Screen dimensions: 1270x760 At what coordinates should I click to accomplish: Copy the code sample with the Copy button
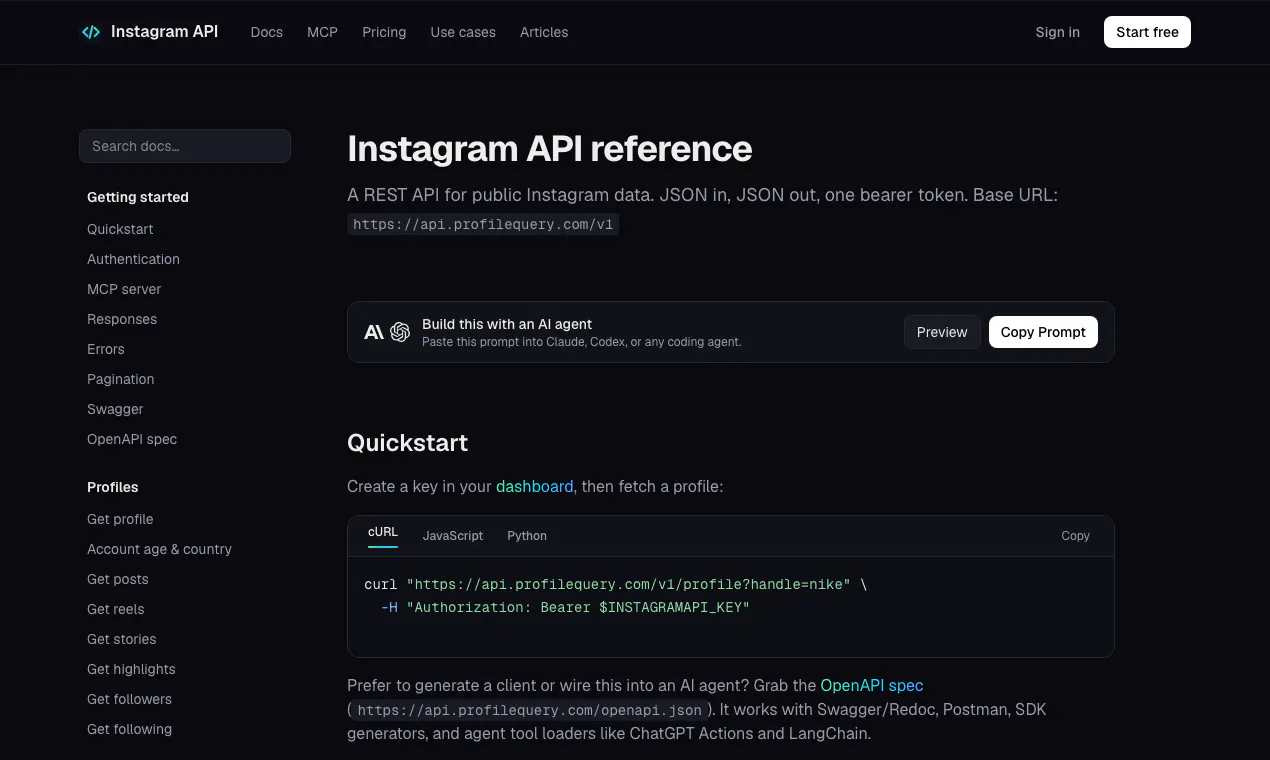click(1075, 536)
